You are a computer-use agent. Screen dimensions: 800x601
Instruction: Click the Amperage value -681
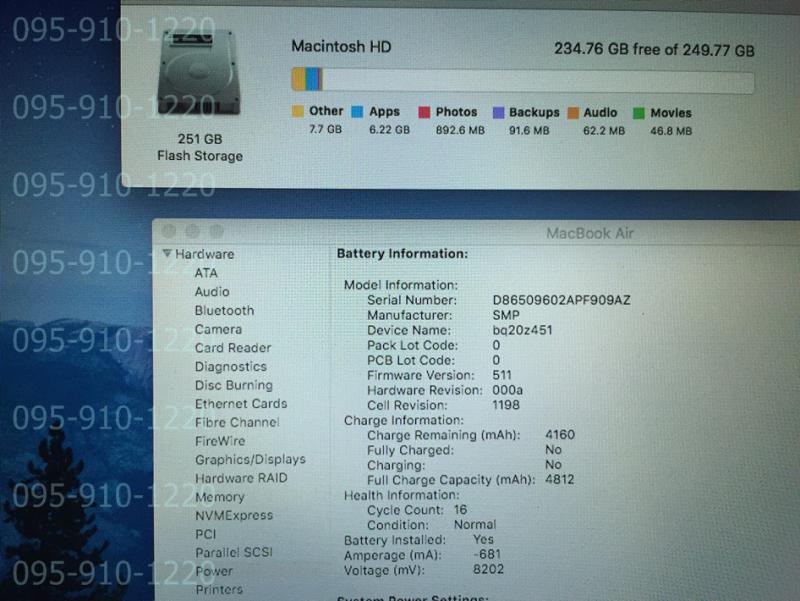click(x=487, y=554)
